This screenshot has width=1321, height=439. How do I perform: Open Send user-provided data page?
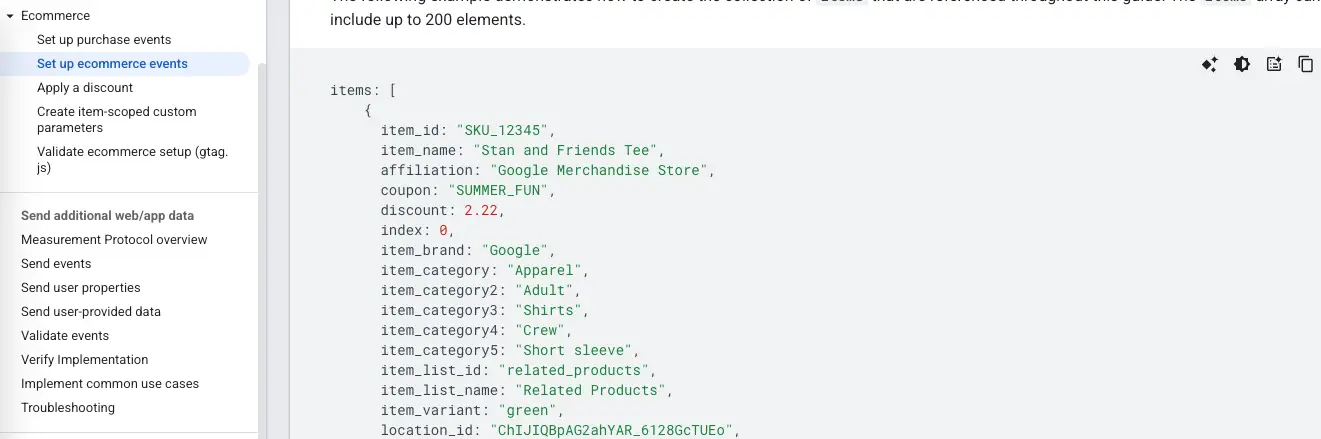[x=91, y=312]
